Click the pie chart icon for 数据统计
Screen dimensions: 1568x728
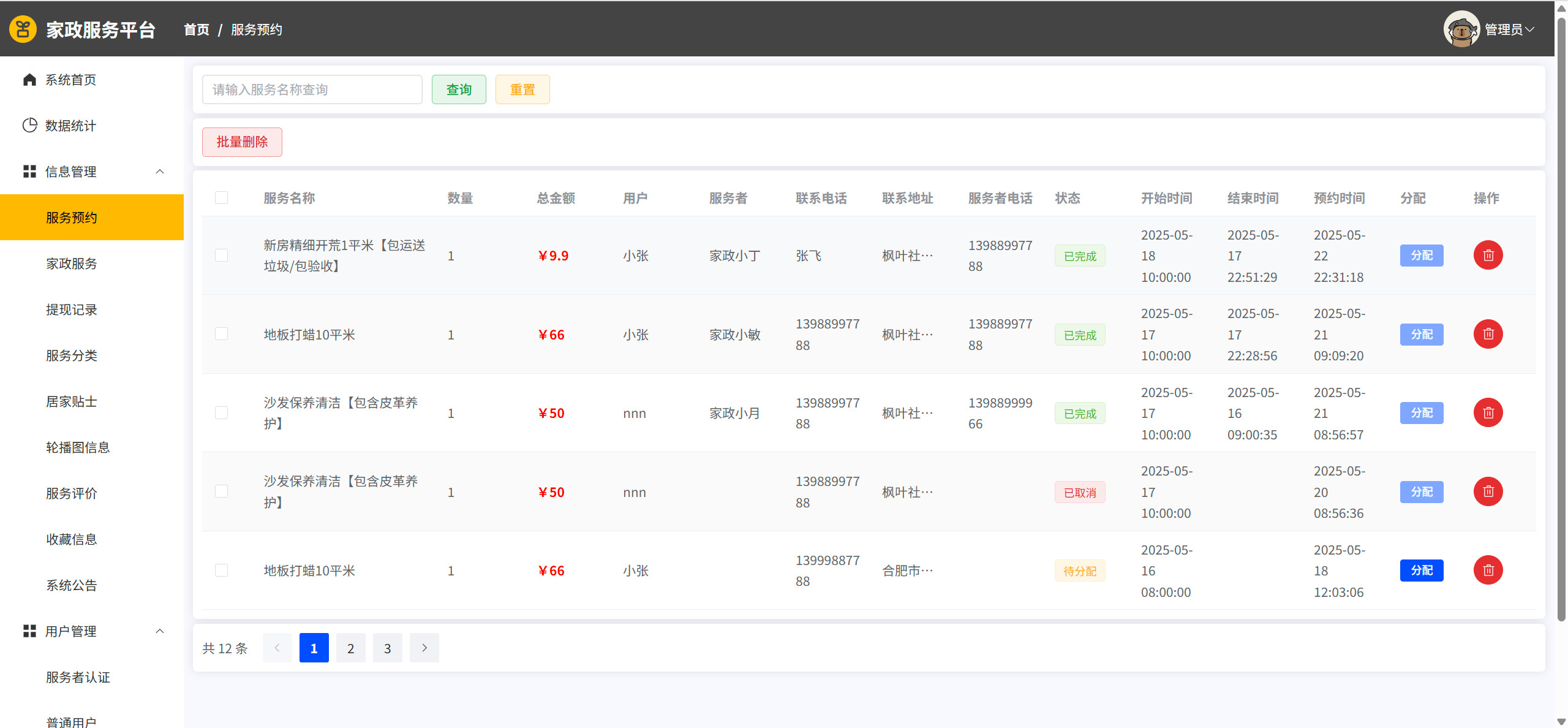29,126
